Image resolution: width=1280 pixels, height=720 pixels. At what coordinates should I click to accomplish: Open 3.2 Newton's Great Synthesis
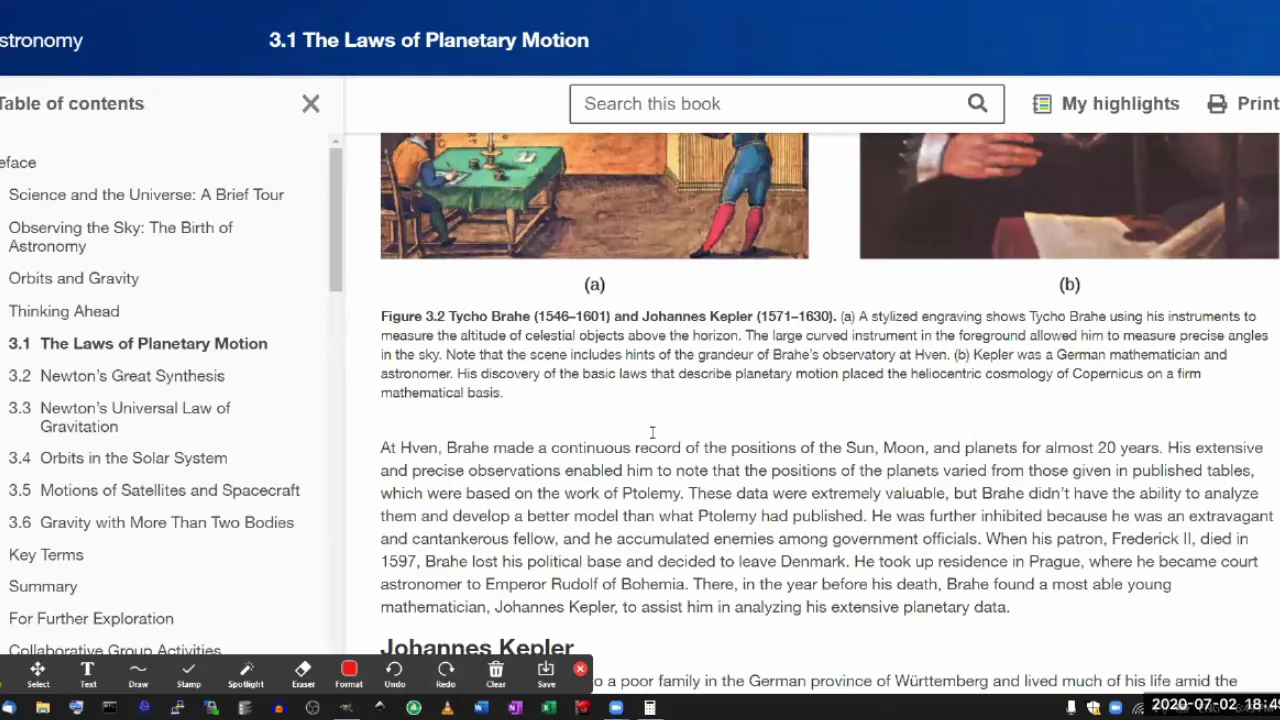(x=116, y=376)
